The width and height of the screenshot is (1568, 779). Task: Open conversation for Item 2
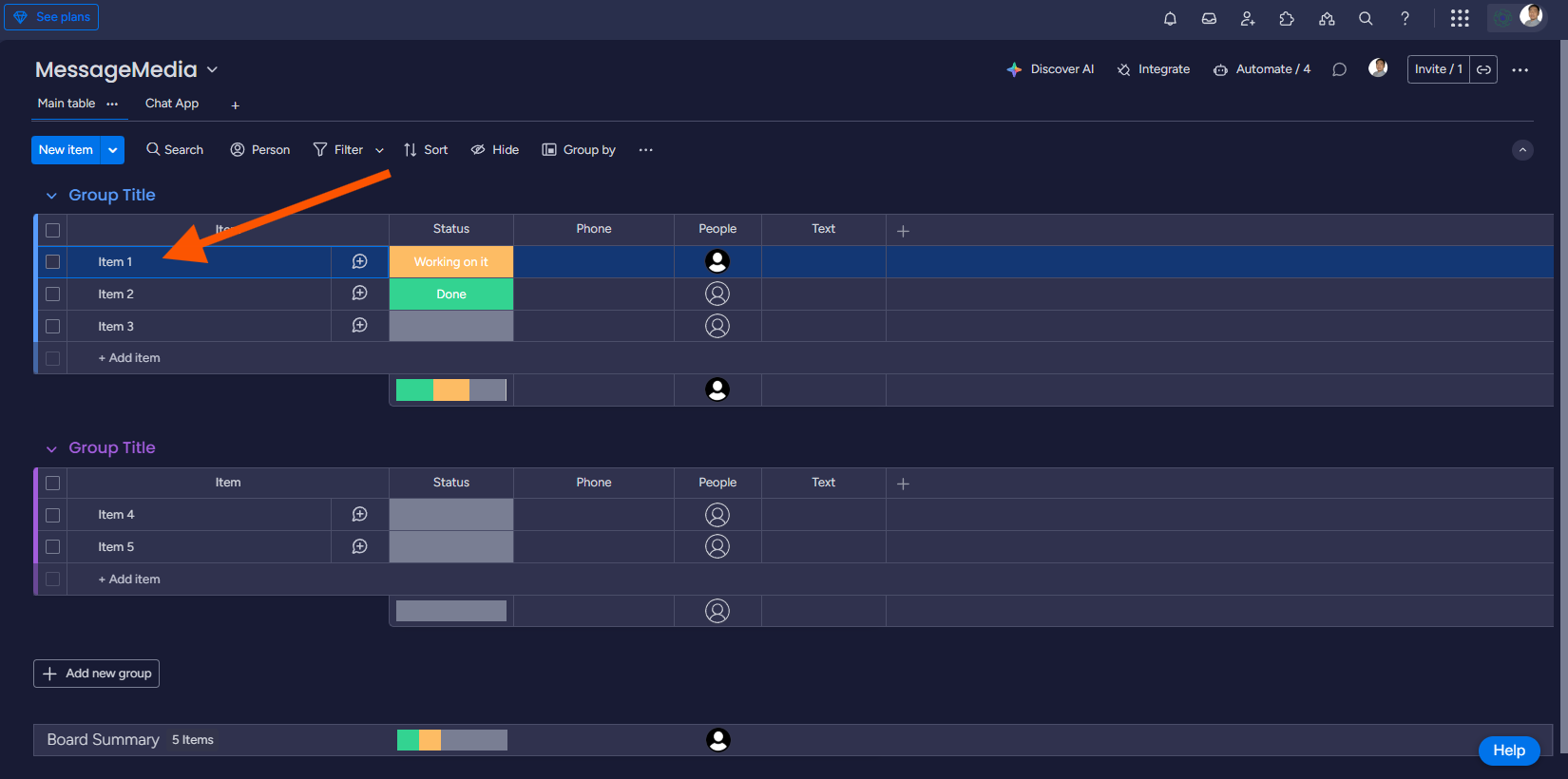359,294
